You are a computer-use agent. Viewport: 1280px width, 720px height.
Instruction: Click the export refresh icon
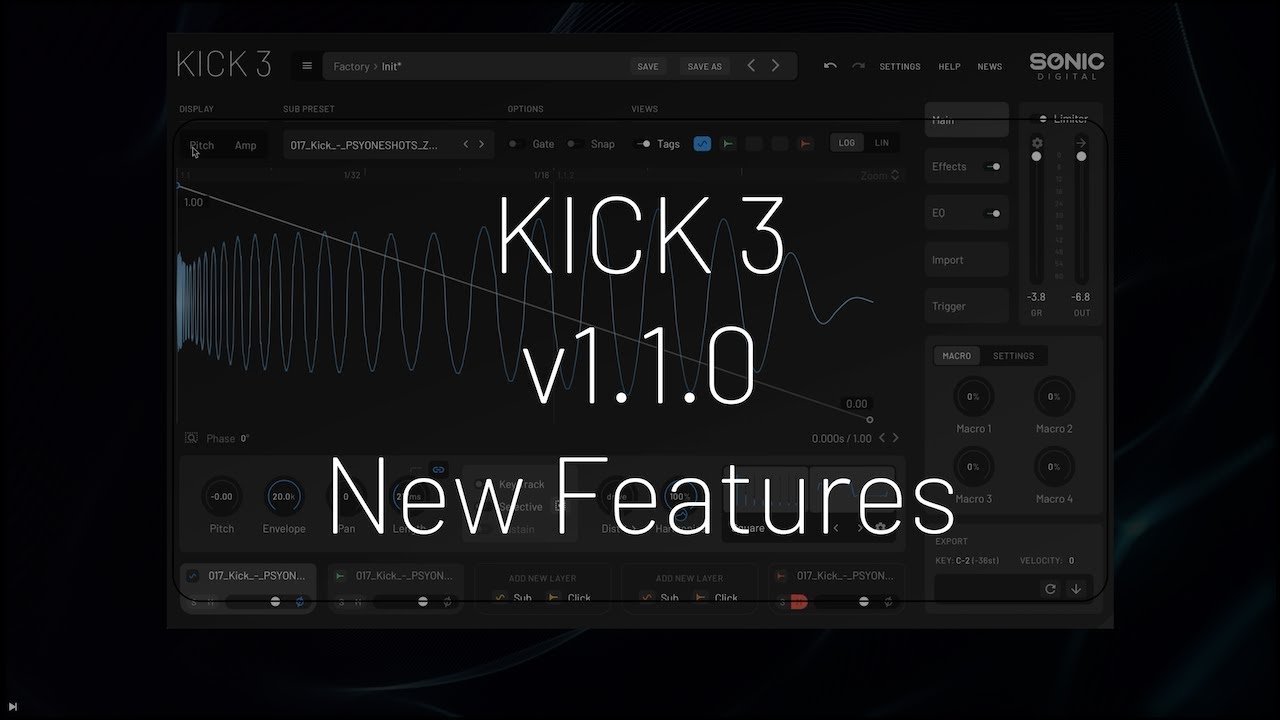1050,589
